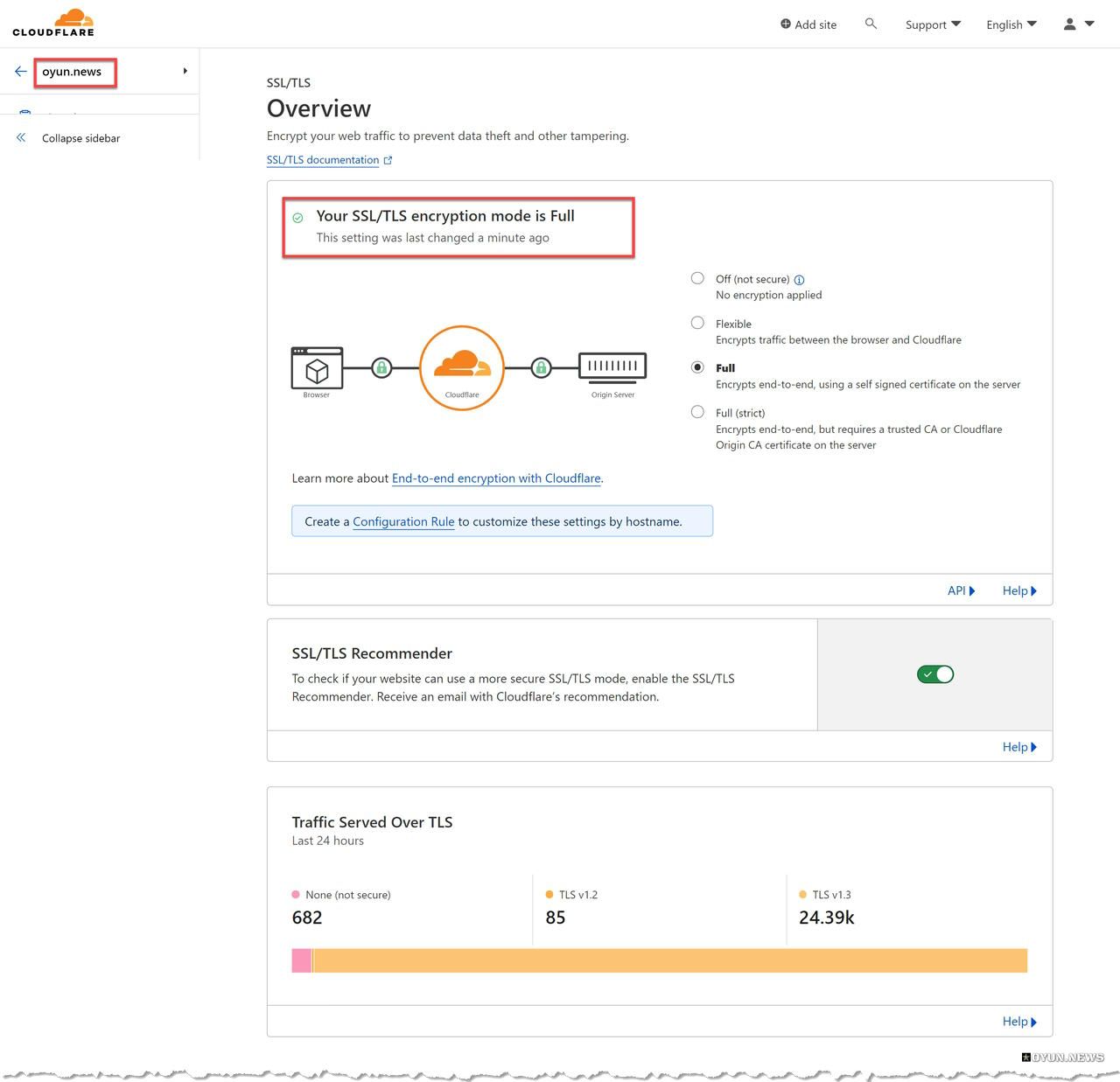This screenshot has height=1082, width=1120.
Task: Click the back arrow beside oyun.news
Action: [x=21, y=71]
